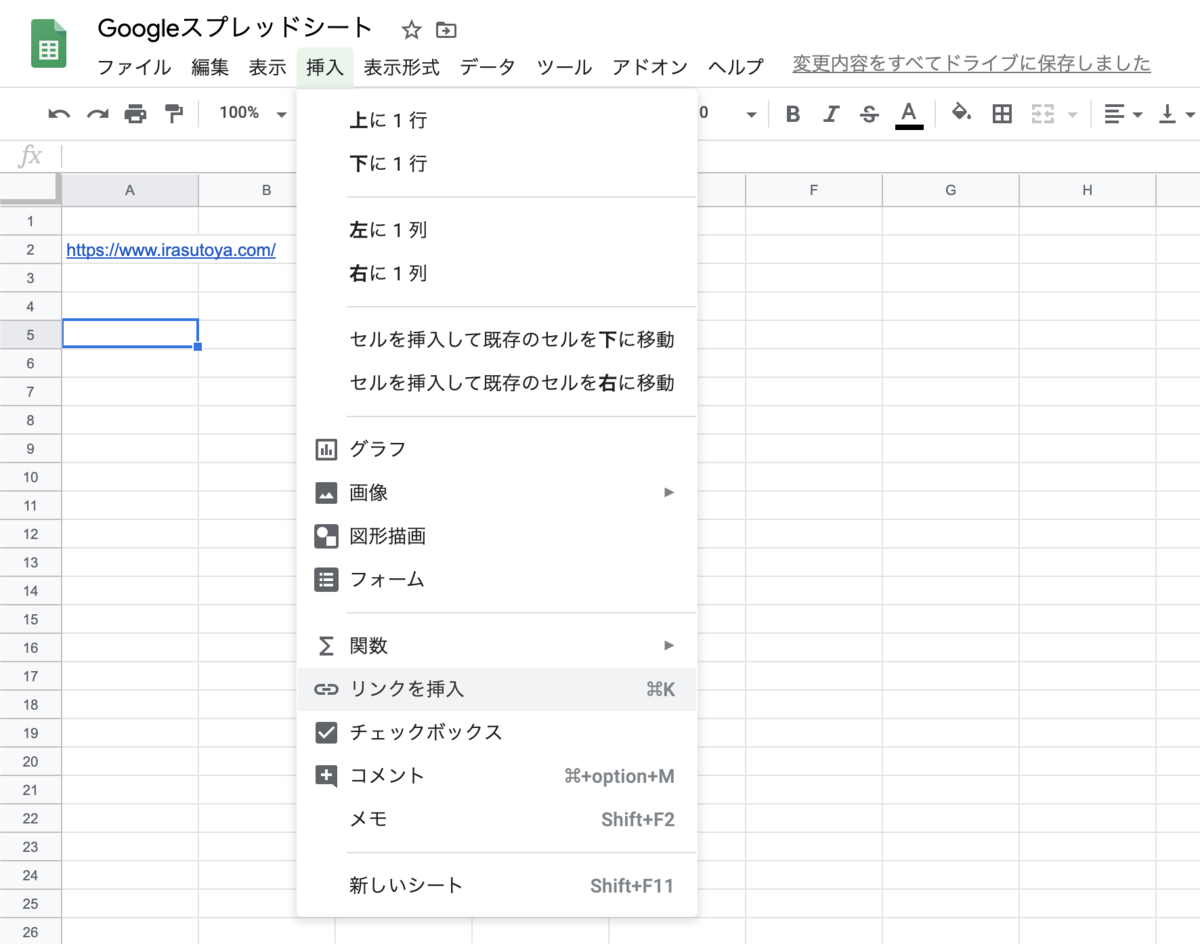The height and width of the screenshot is (944, 1200).
Task: Toggle bold formatting
Action: tap(793, 114)
